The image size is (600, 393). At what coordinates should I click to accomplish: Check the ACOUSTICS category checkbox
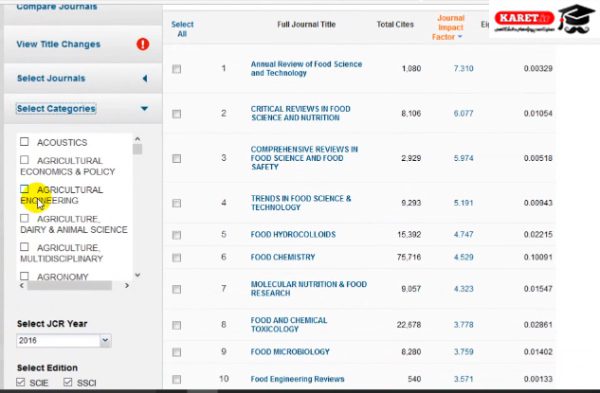[x=24, y=142]
